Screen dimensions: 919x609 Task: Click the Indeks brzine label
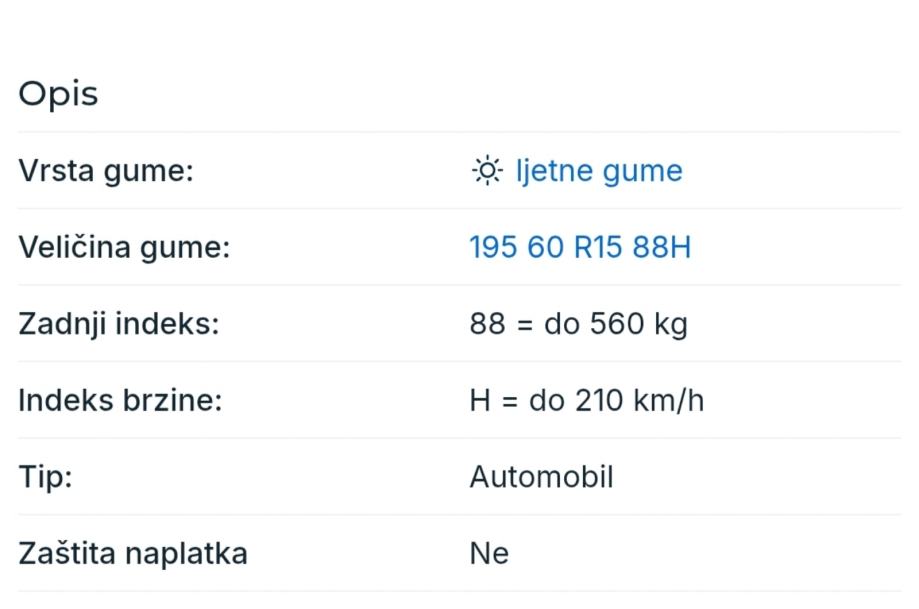120,401
